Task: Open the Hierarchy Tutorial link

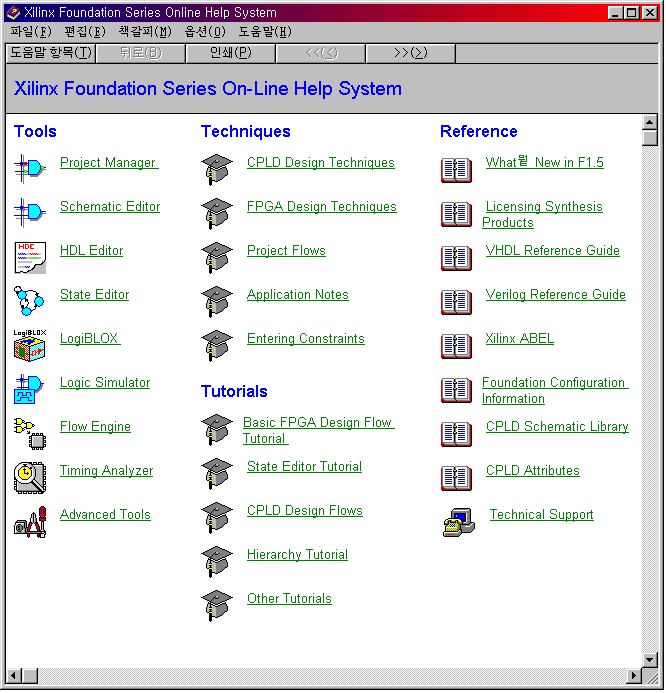Action: tap(297, 554)
